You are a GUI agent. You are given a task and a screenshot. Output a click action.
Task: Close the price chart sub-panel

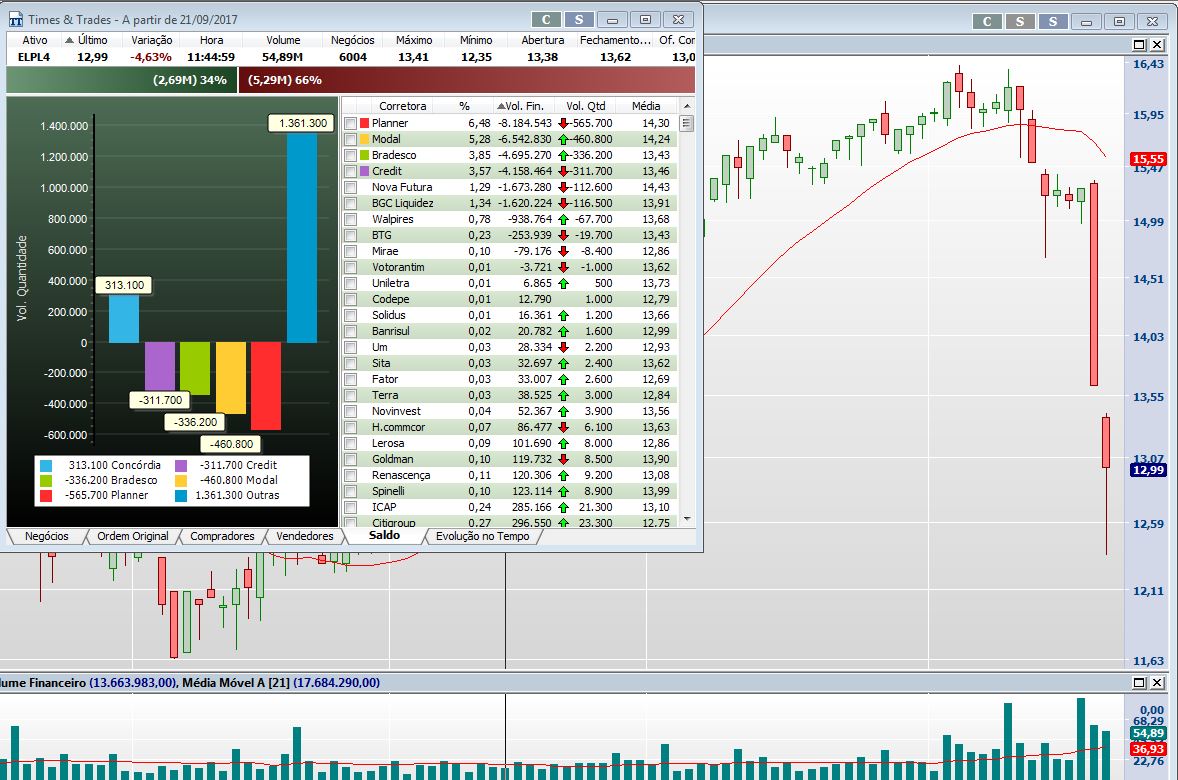[x=1157, y=45]
